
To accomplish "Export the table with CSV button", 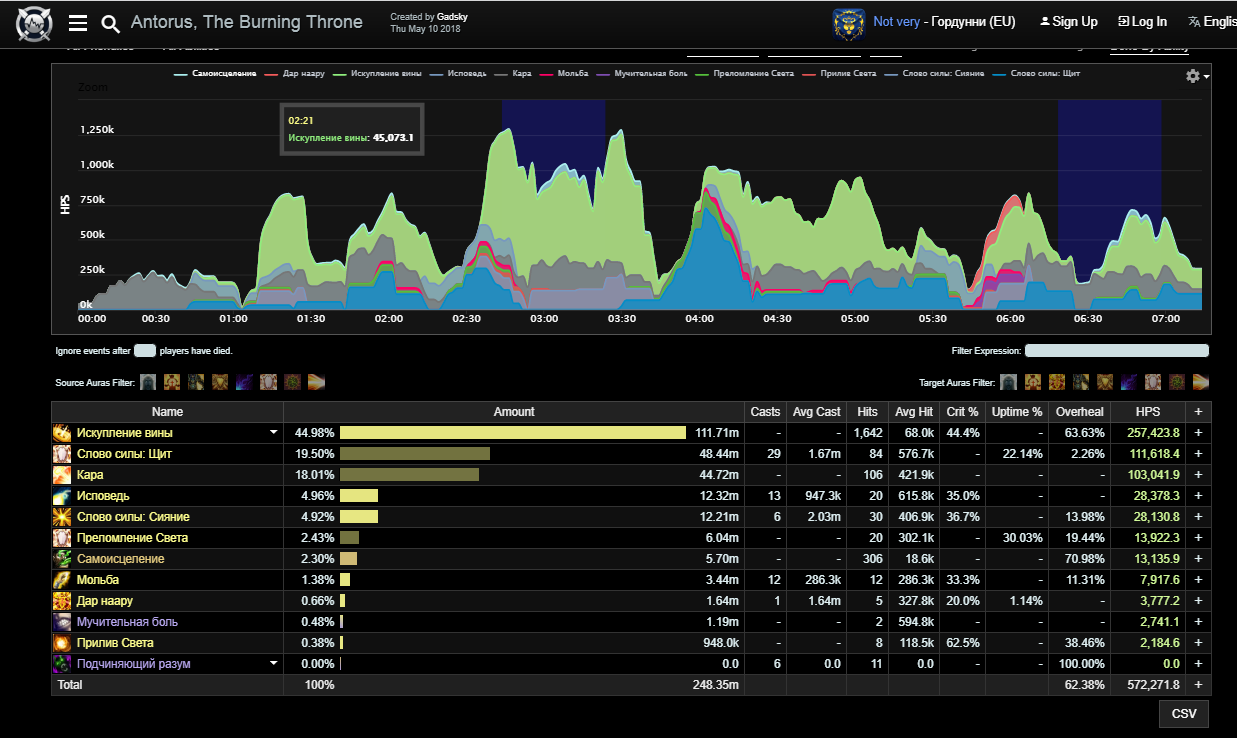I will click(x=1184, y=714).
